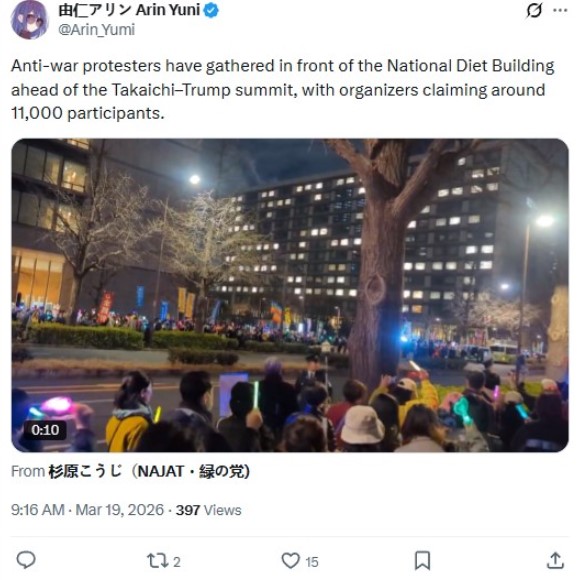Click the blue verified badge
Screen dimensions: 583x580
coord(211,10)
